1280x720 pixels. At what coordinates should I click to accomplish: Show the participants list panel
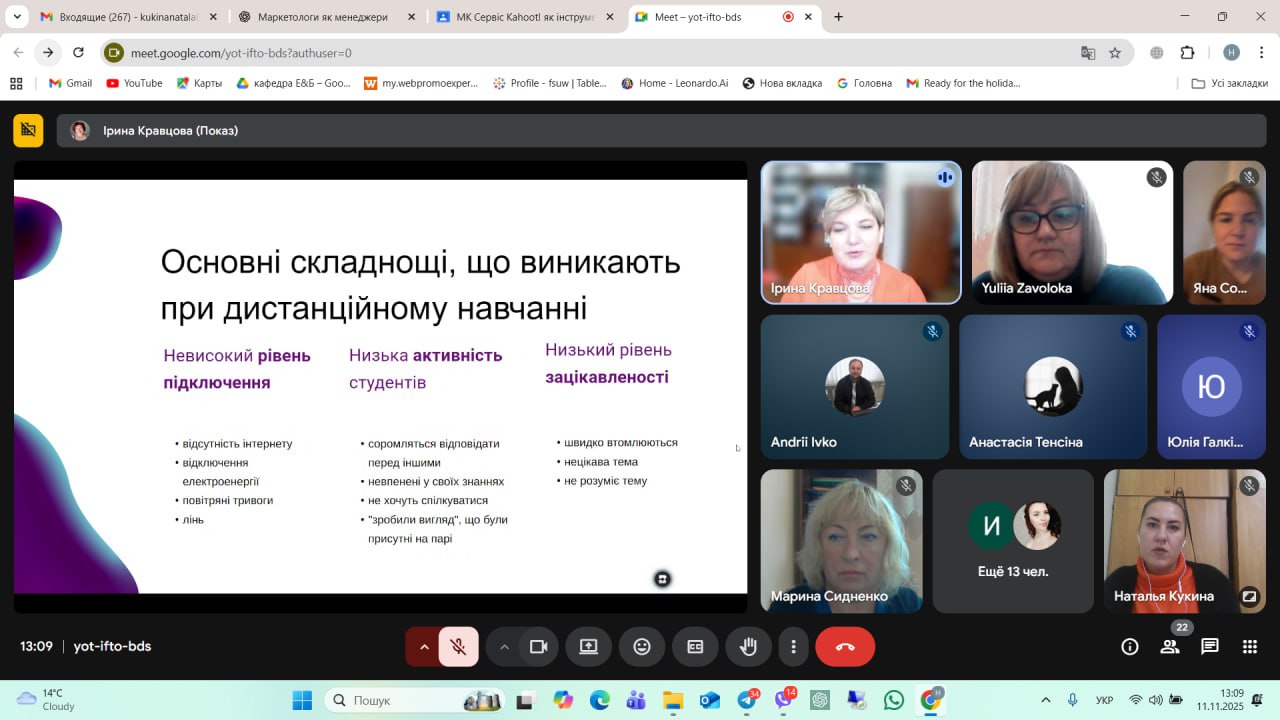(1170, 647)
